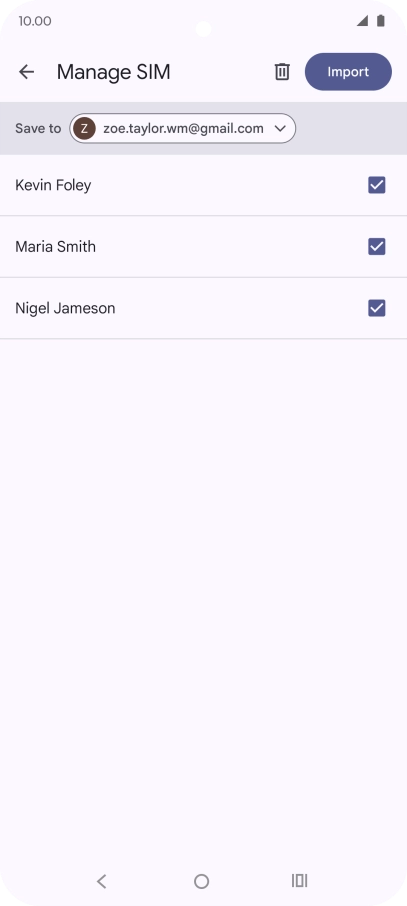407x906 pixels.
Task: Tap the Maria Smith contact name
Action: 56,247
